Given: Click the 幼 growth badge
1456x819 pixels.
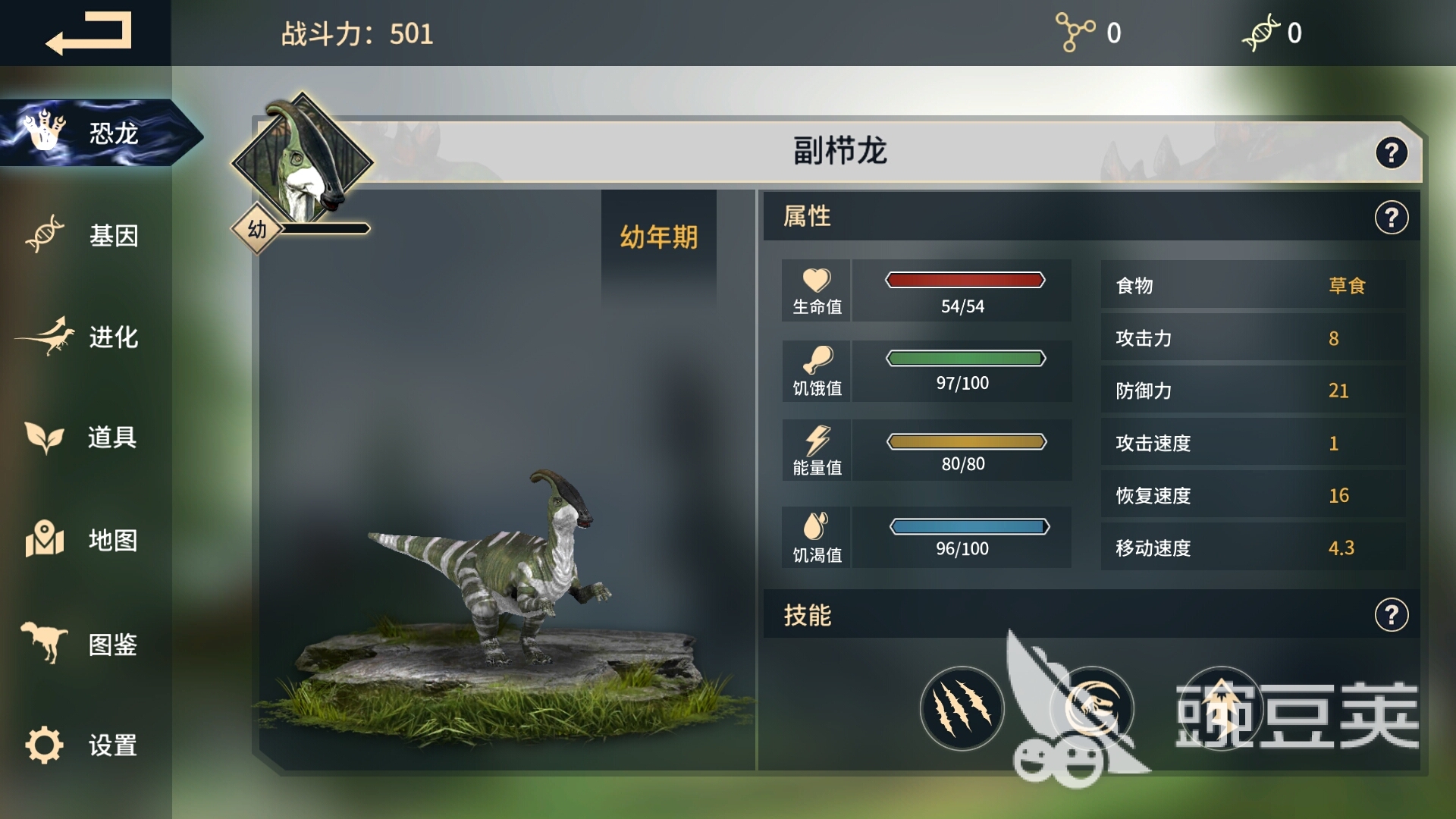Looking at the screenshot, I should point(257,229).
